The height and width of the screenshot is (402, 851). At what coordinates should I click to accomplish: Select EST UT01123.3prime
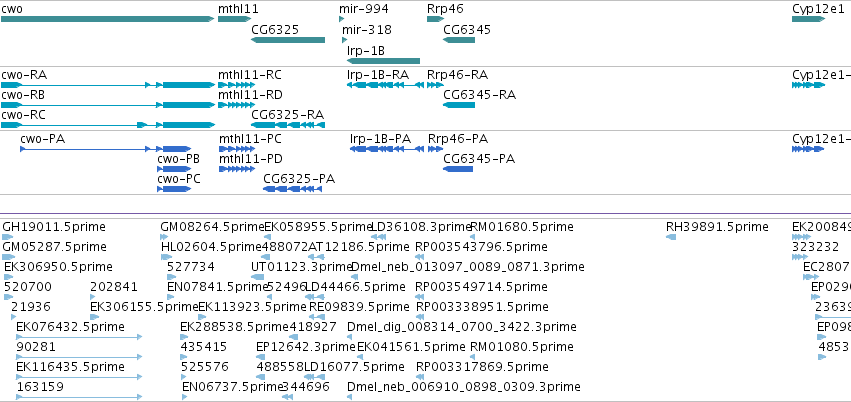(302, 267)
